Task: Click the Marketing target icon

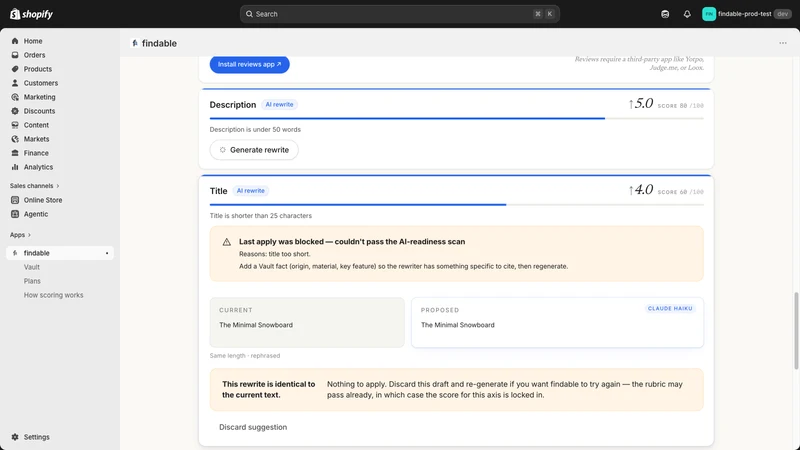Action: (15, 97)
